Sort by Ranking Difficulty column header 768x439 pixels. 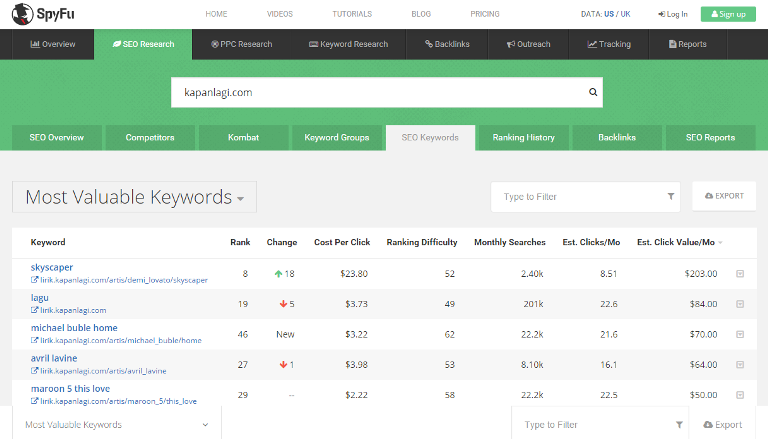tap(422, 242)
